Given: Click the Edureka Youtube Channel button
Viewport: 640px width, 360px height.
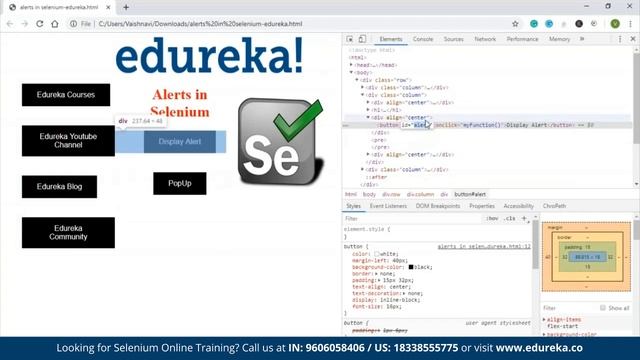Looking at the screenshot, I should (68, 141).
